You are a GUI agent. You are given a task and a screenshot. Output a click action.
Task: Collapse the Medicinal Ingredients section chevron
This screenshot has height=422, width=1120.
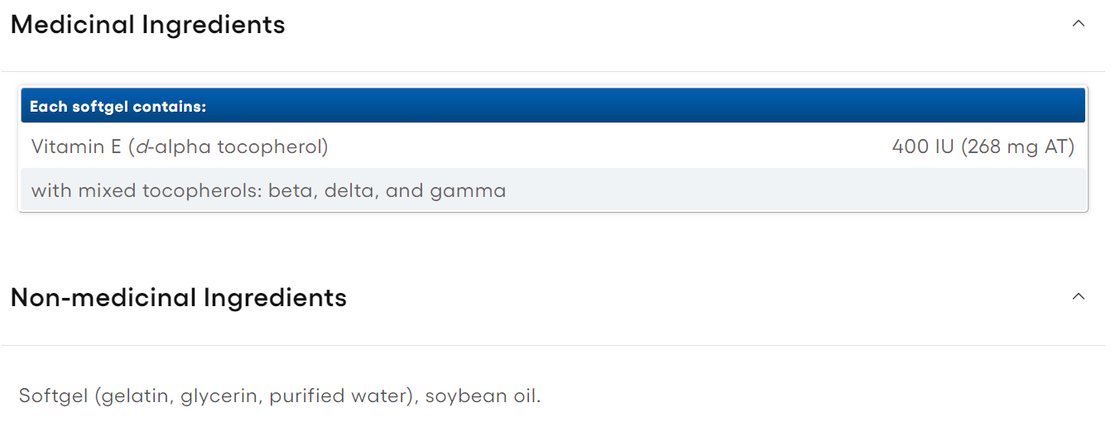[1078, 24]
